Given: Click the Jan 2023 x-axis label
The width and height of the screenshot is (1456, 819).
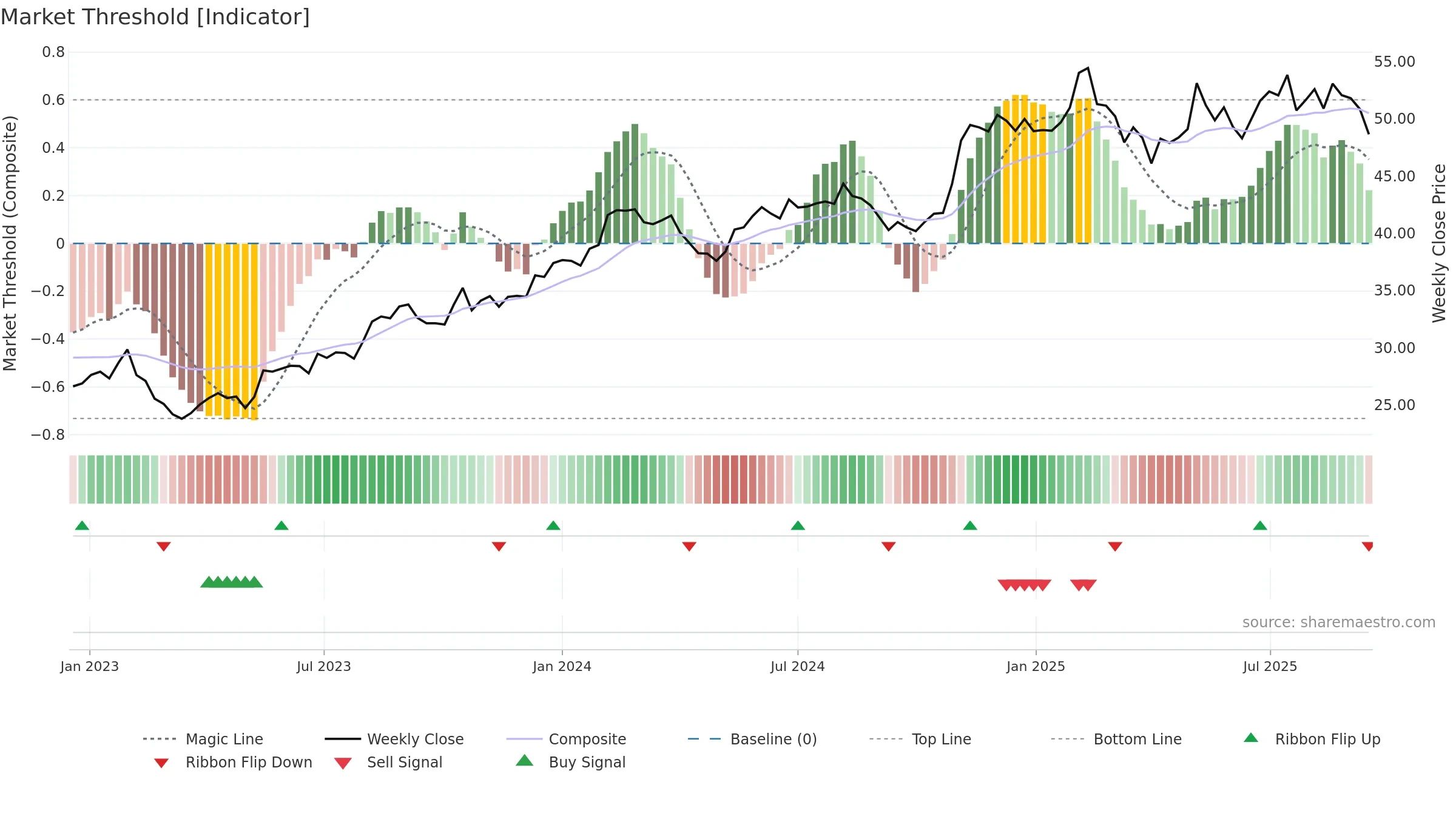Looking at the screenshot, I should pos(90,667).
